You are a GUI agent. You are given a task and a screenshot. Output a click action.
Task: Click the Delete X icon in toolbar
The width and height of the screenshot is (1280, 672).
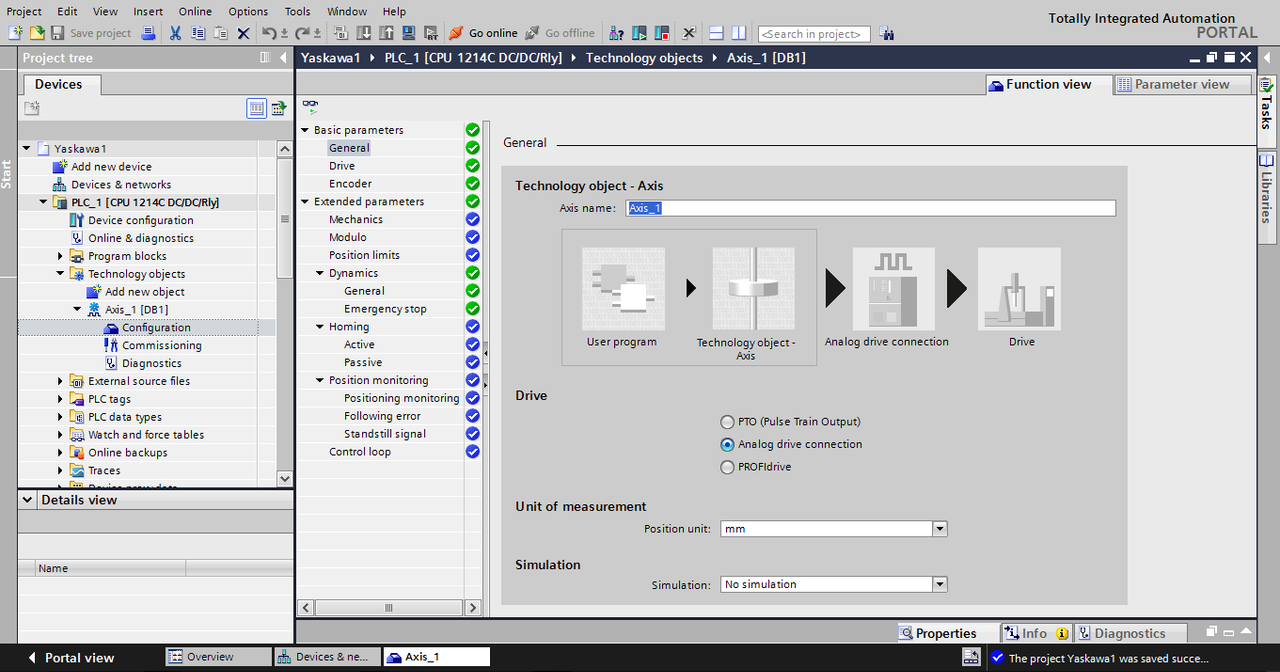(x=244, y=33)
